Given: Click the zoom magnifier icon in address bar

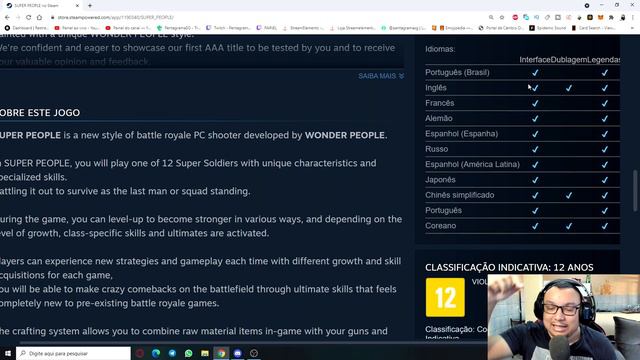Looking at the screenshot, I should click(491, 18).
